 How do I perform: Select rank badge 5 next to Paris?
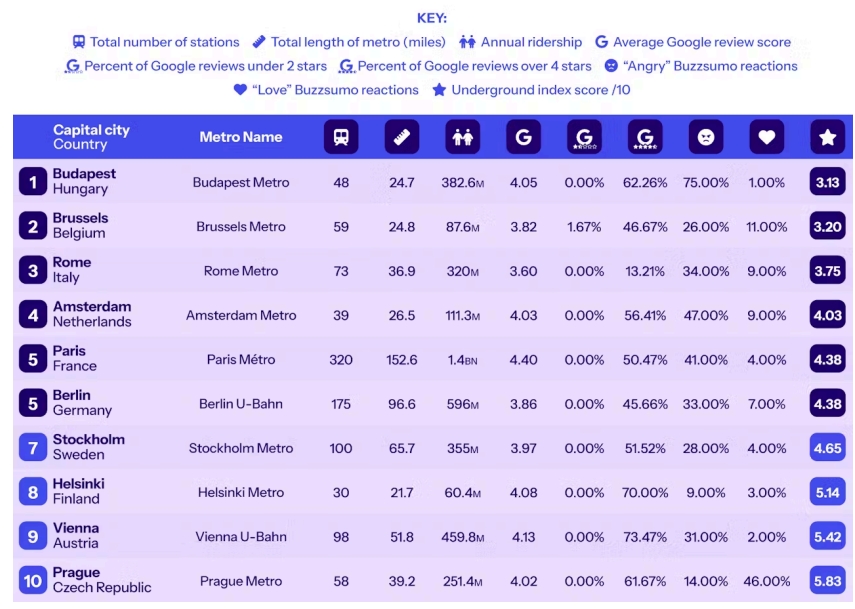tap(33, 359)
